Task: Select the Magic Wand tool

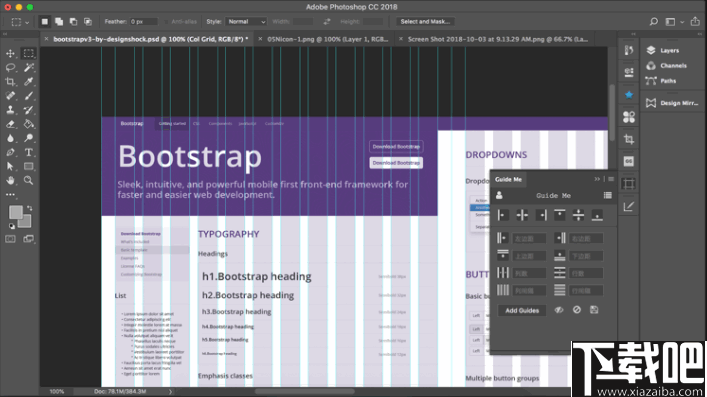Action: pos(28,68)
